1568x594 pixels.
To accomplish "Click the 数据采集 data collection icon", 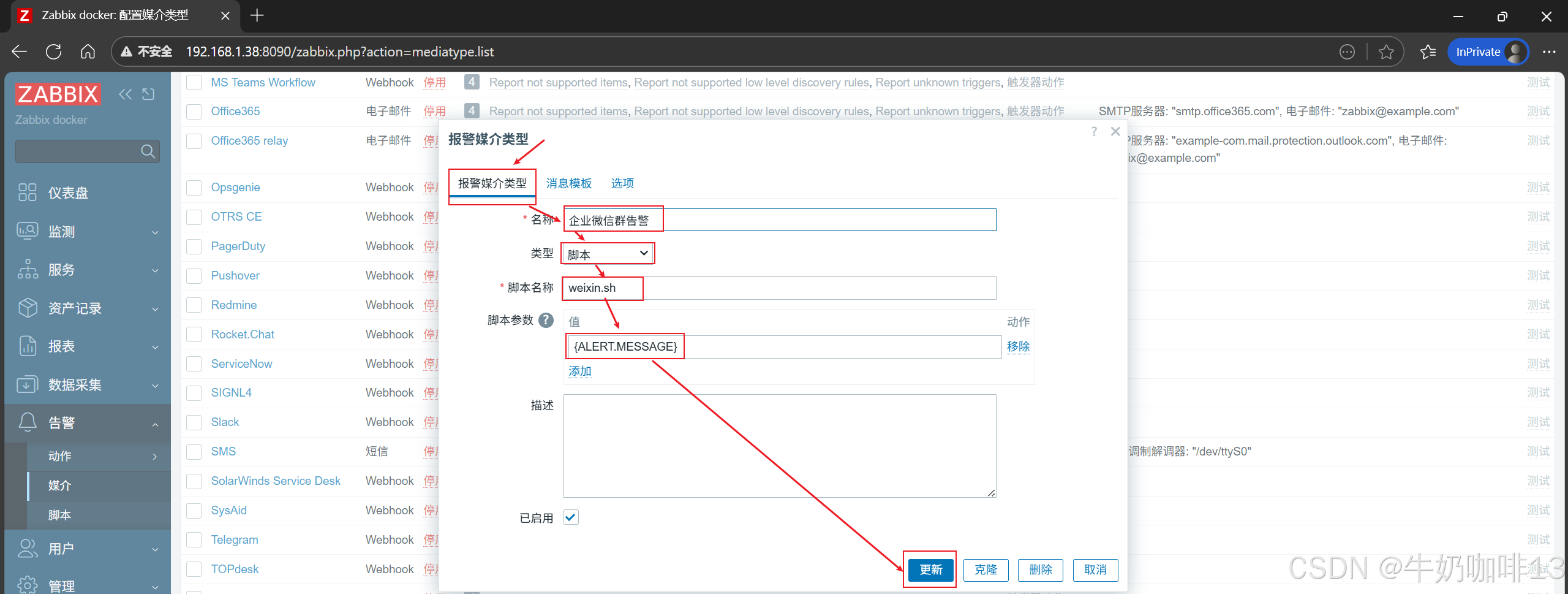I will click(28, 384).
